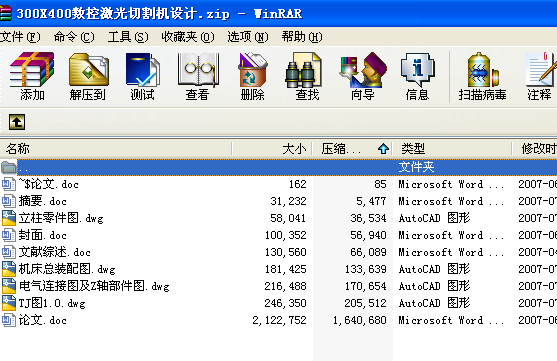
Task: Show archive Info (信息) icon
Action: click(417, 70)
